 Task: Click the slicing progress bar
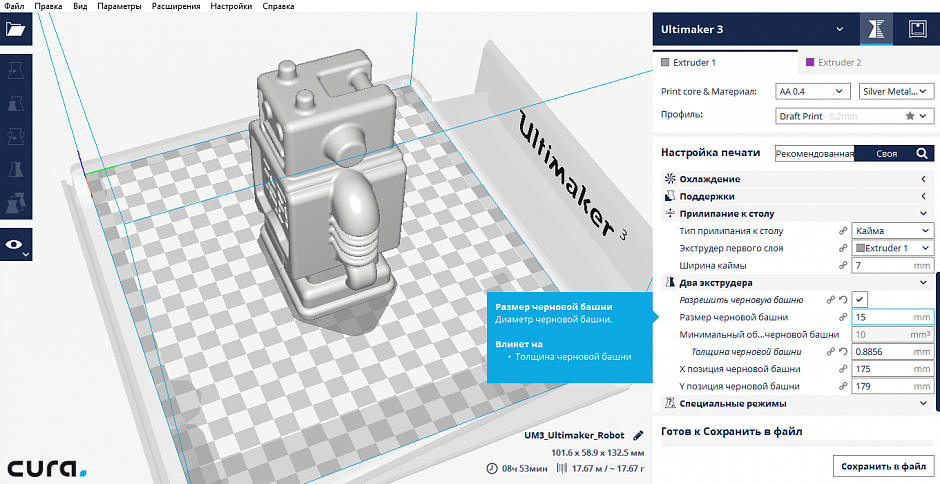click(797, 444)
